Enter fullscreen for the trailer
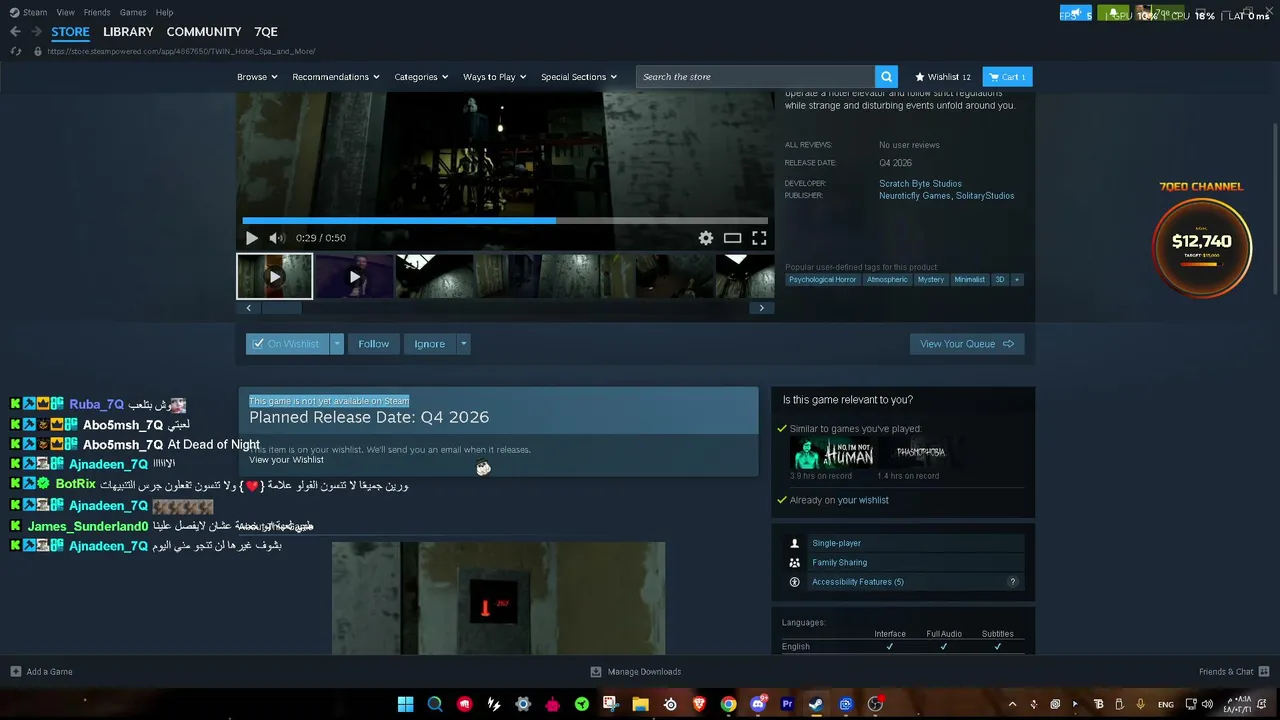This screenshot has width=1280, height=720. click(760, 238)
